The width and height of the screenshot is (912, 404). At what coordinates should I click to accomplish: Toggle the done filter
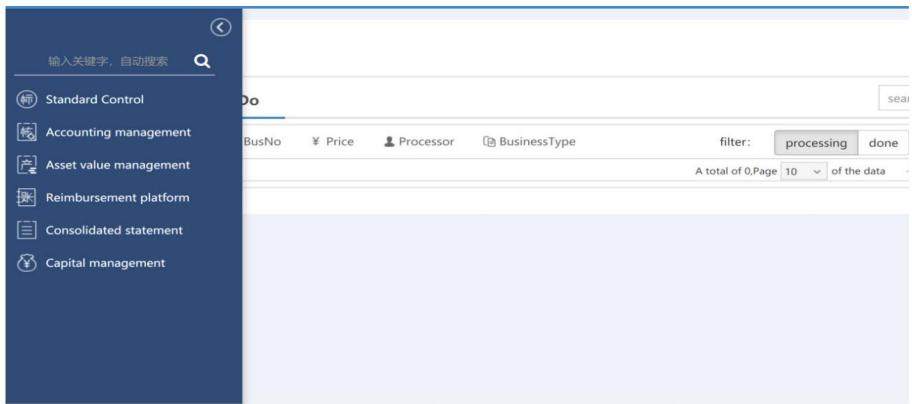coord(883,142)
